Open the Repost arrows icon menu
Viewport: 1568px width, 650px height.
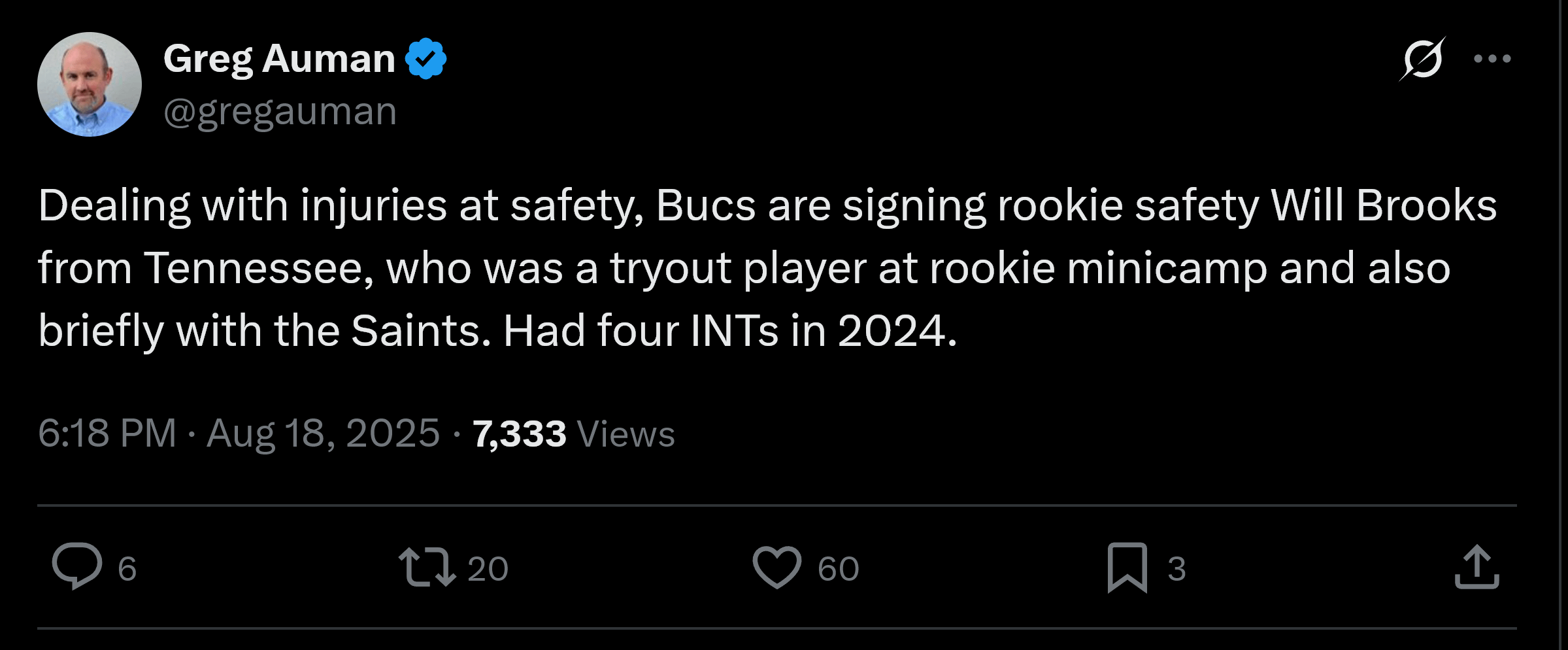point(427,567)
